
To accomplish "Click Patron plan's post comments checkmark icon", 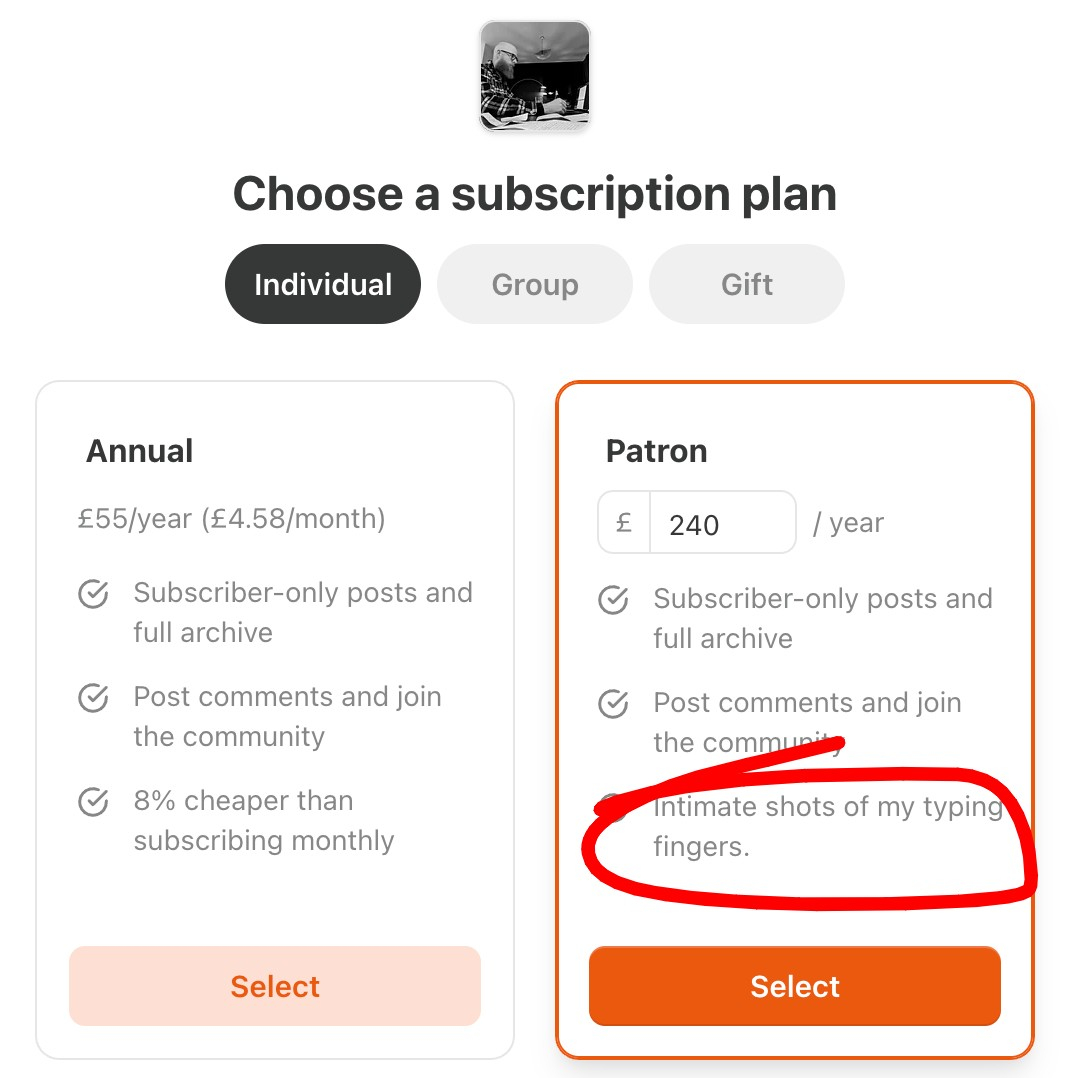I will (x=613, y=705).
